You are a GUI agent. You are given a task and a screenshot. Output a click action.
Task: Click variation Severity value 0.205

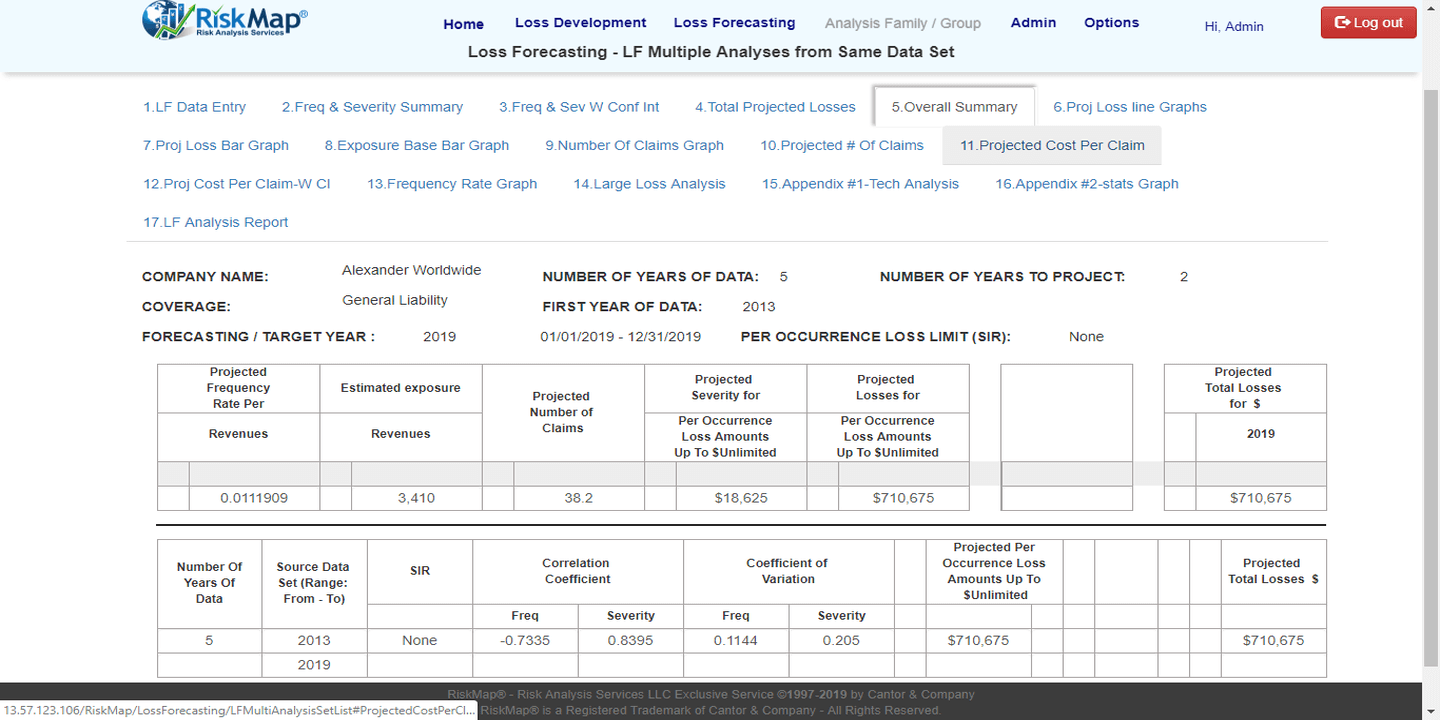pyautogui.click(x=841, y=641)
